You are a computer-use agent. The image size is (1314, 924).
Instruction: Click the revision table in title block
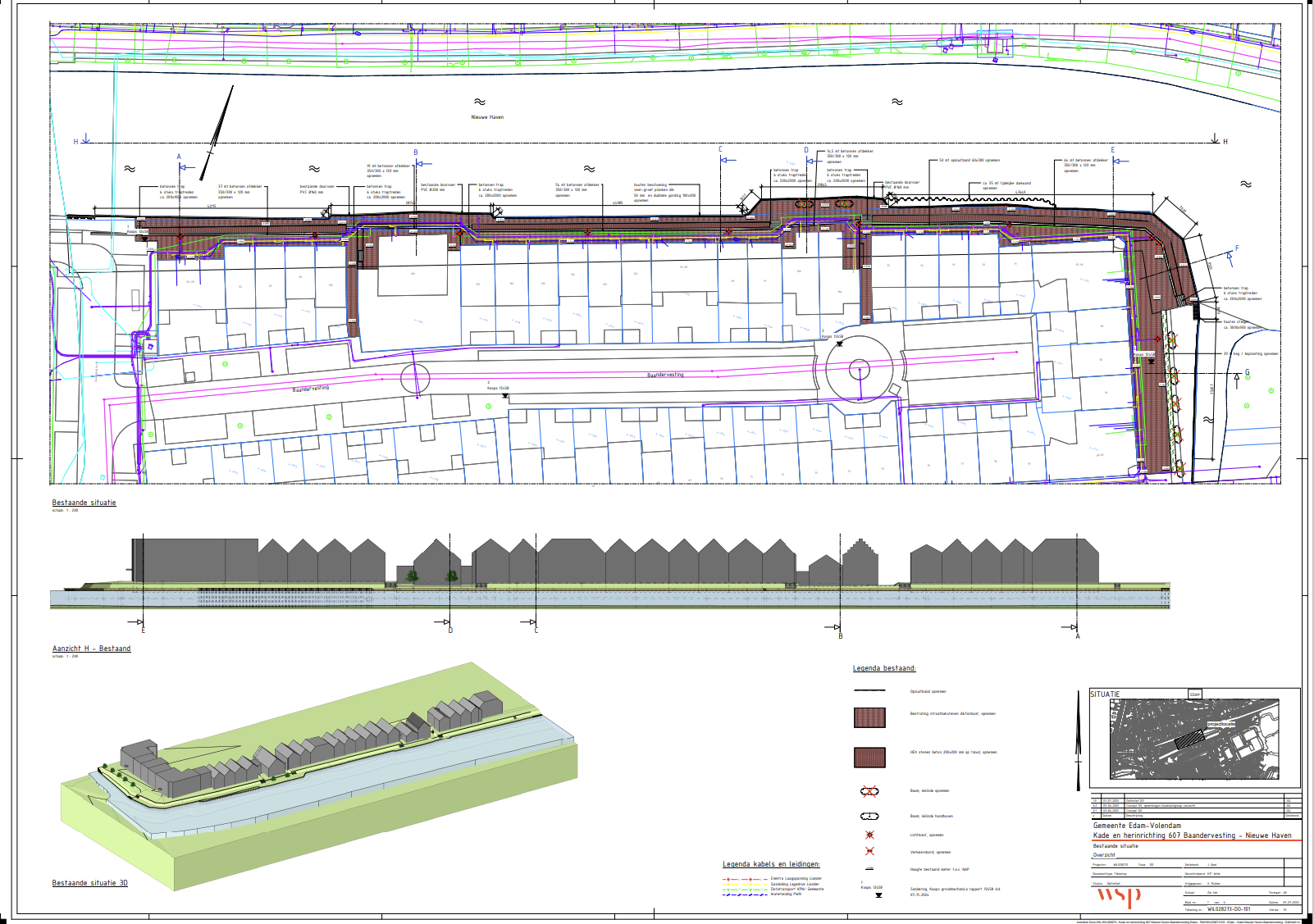coord(1196,808)
